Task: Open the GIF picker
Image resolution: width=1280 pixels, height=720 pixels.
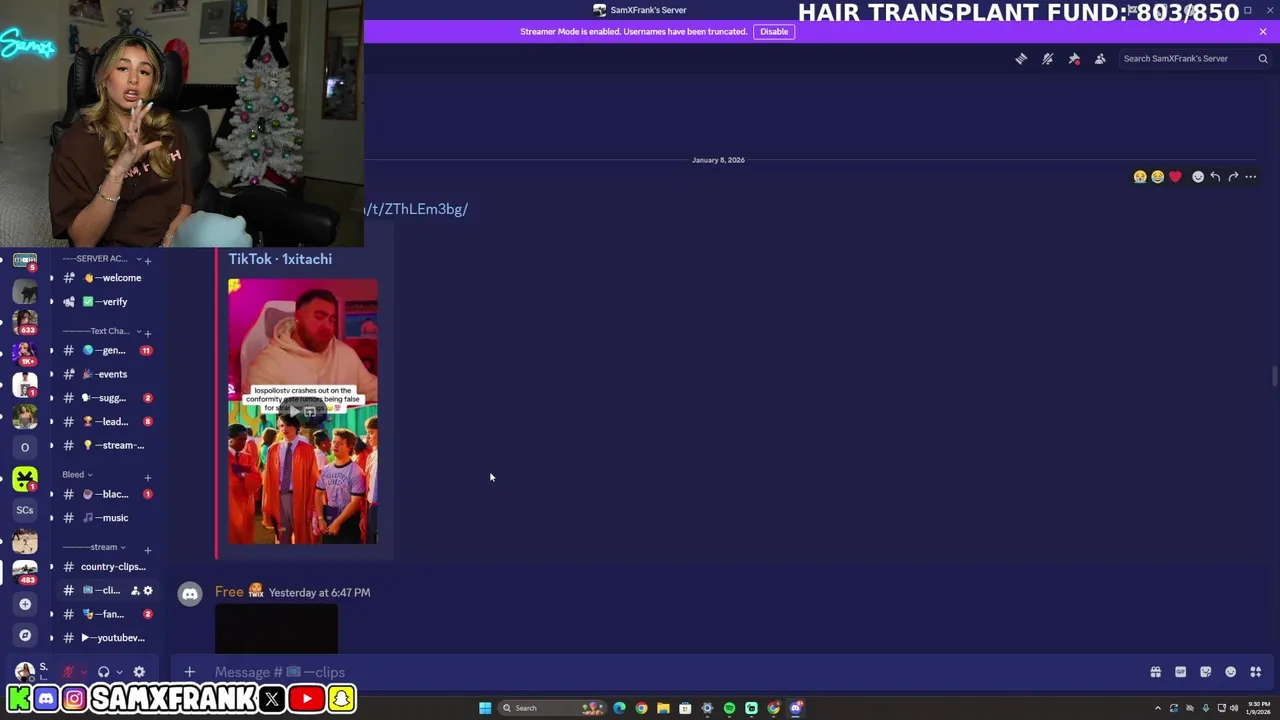Action: [x=1180, y=672]
